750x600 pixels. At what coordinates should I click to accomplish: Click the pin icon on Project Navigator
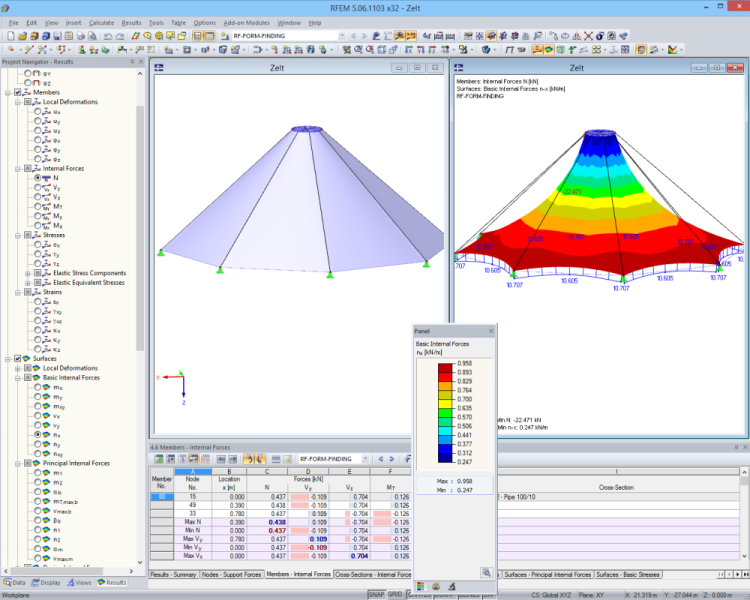tap(131, 62)
